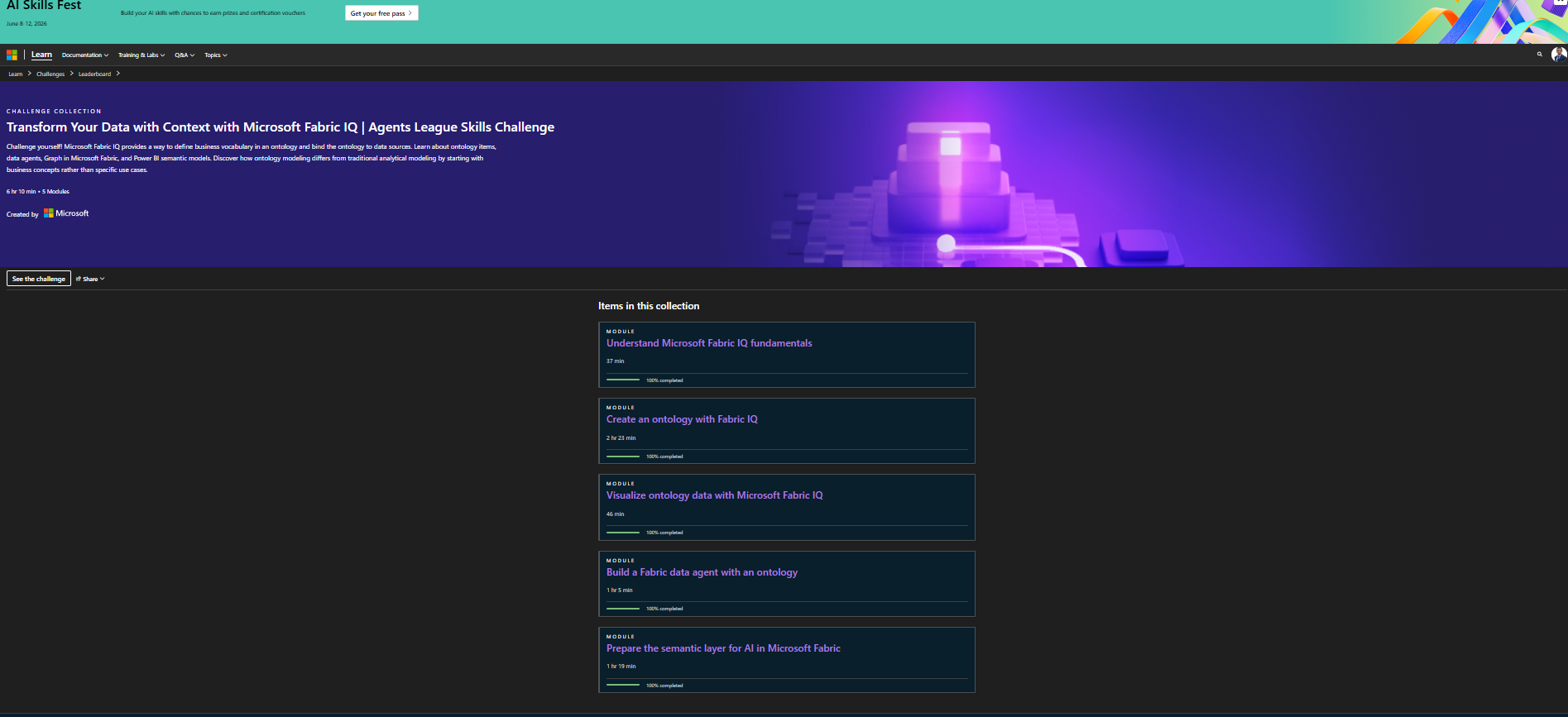Click the Microsoft logo in navigation bar
The height and width of the screenshot is (717, 1568).
click(x=12, y=55)
